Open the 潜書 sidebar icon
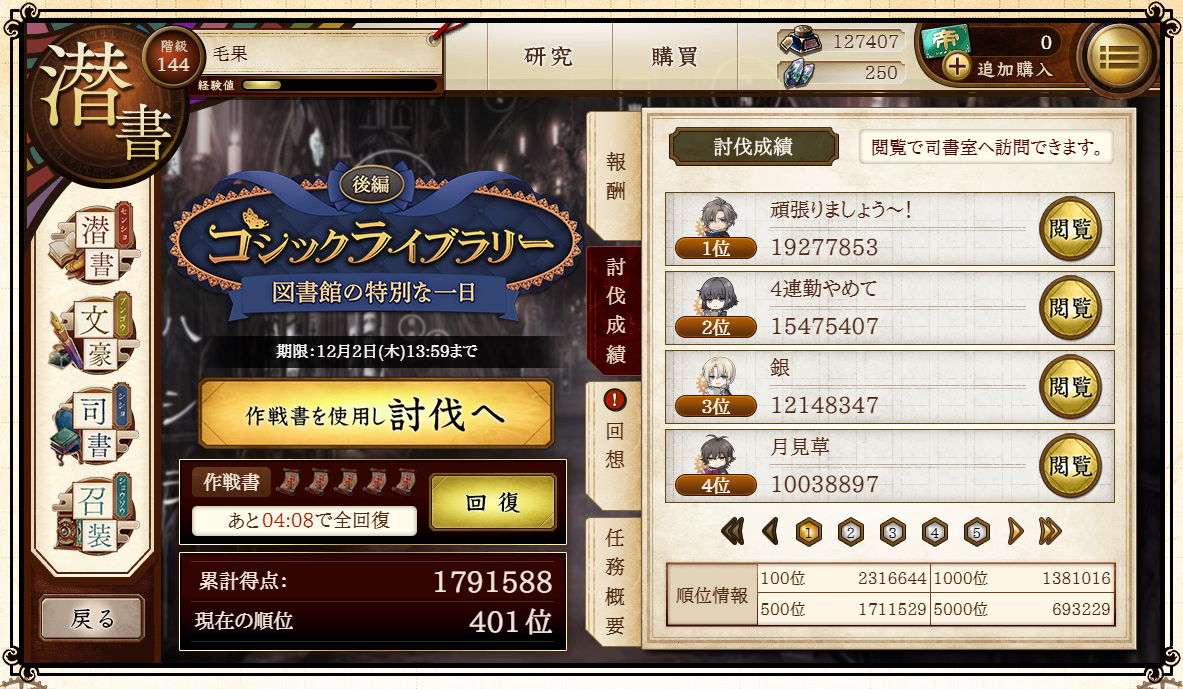Image resolution: width=1183 pixels, height=689 pixels. coord(94,244)
